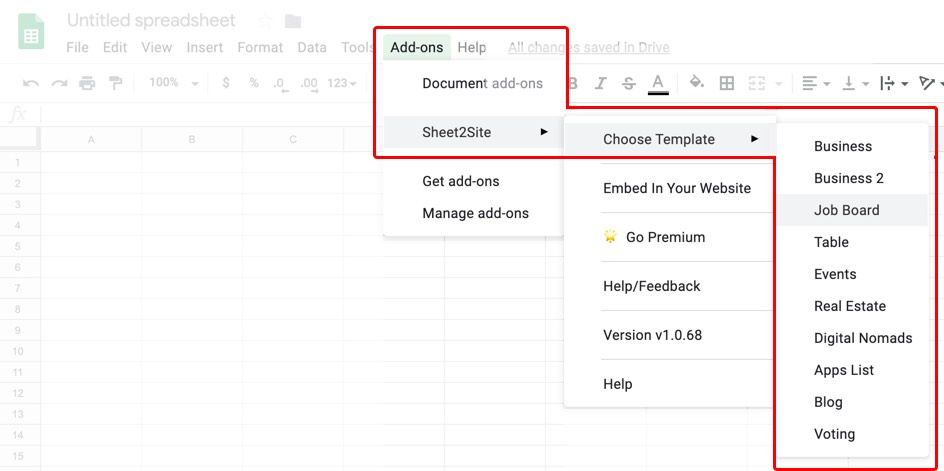Open vertical align dropdown

(856, 83)
